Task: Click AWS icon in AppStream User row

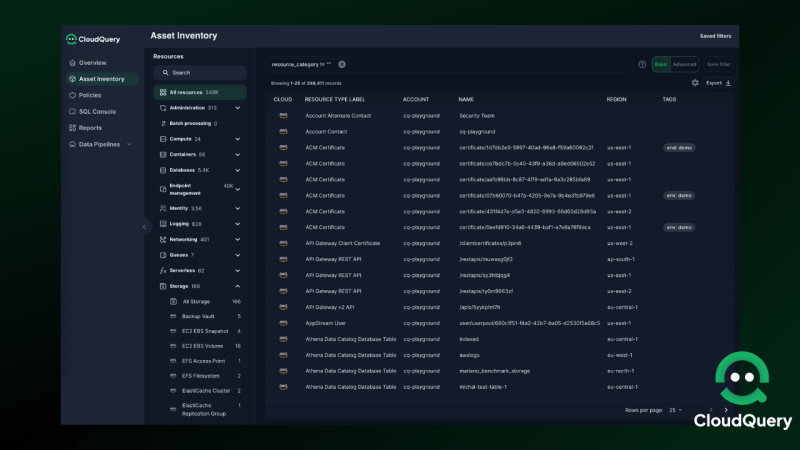Action: tap(283, 323)
